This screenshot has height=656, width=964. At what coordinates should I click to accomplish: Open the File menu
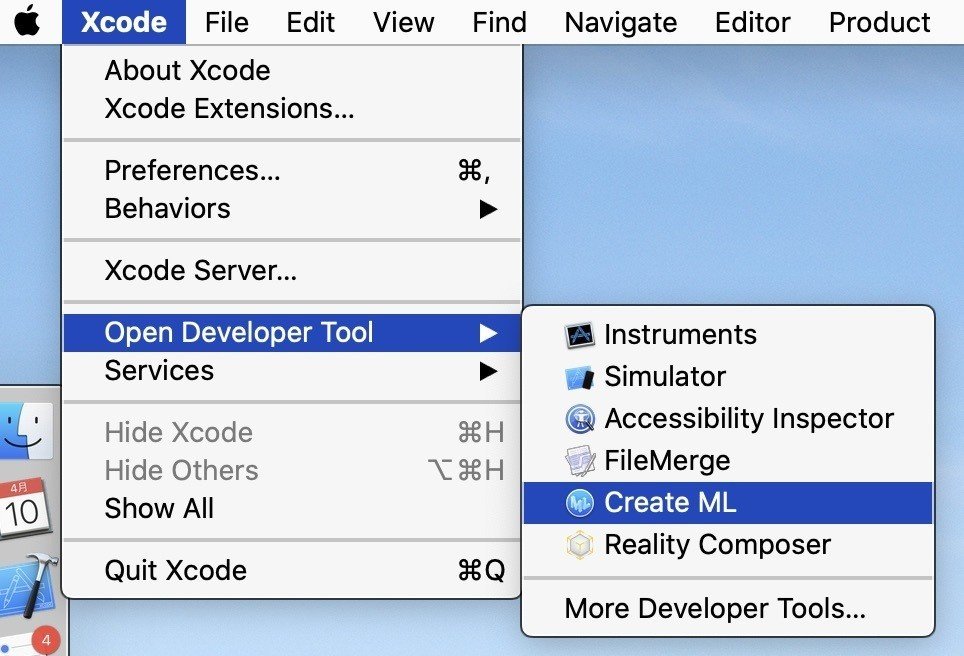click(226, 22)
